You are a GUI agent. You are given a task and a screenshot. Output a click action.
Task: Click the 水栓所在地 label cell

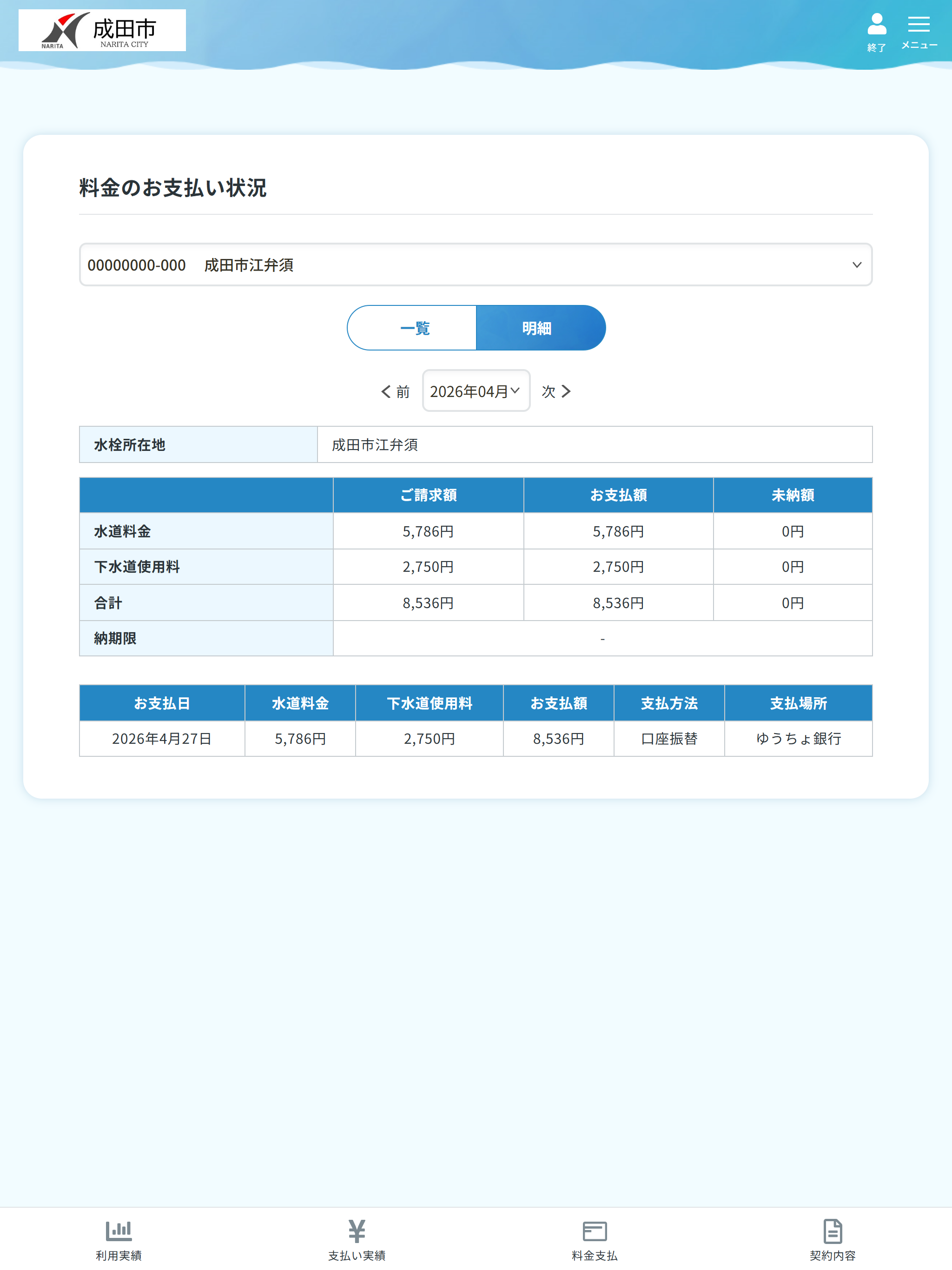pos(198,444)
